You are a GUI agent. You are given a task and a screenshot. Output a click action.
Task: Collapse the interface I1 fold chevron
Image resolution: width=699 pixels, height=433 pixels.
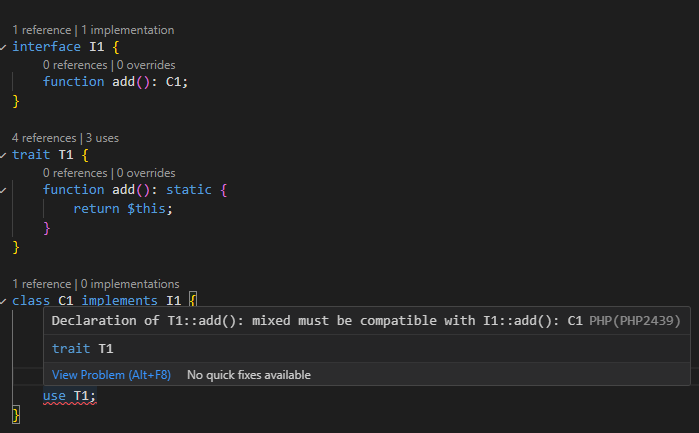pyautogui.click(x=4, y=47)
